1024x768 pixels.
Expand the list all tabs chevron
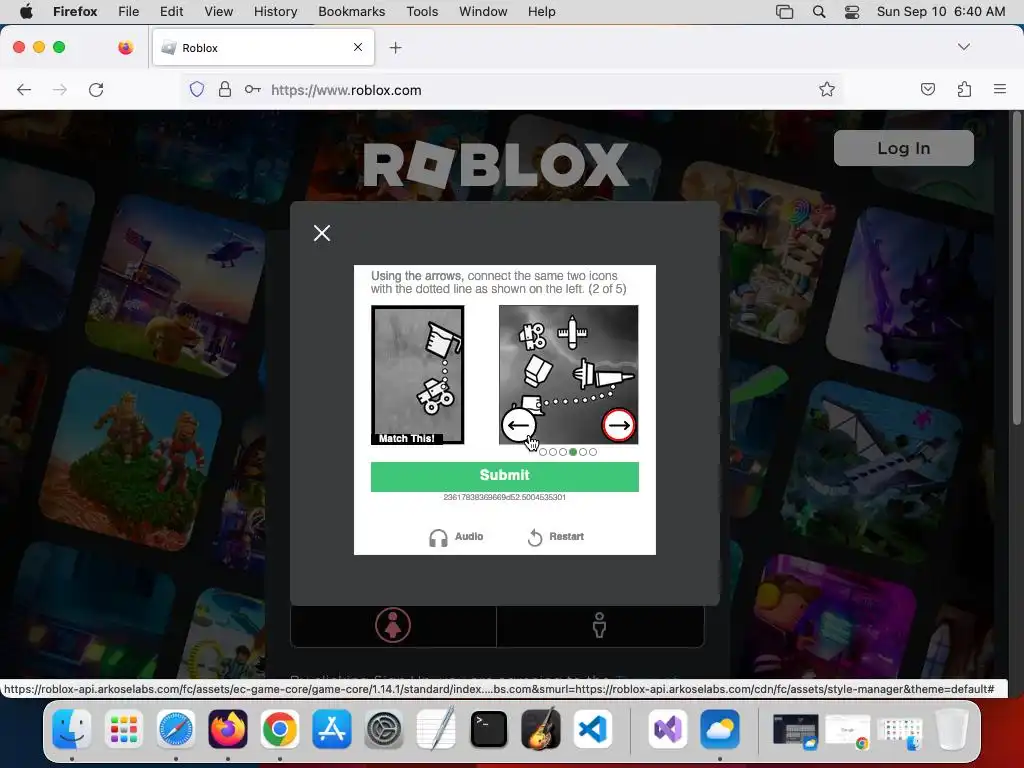pos(963,47)
